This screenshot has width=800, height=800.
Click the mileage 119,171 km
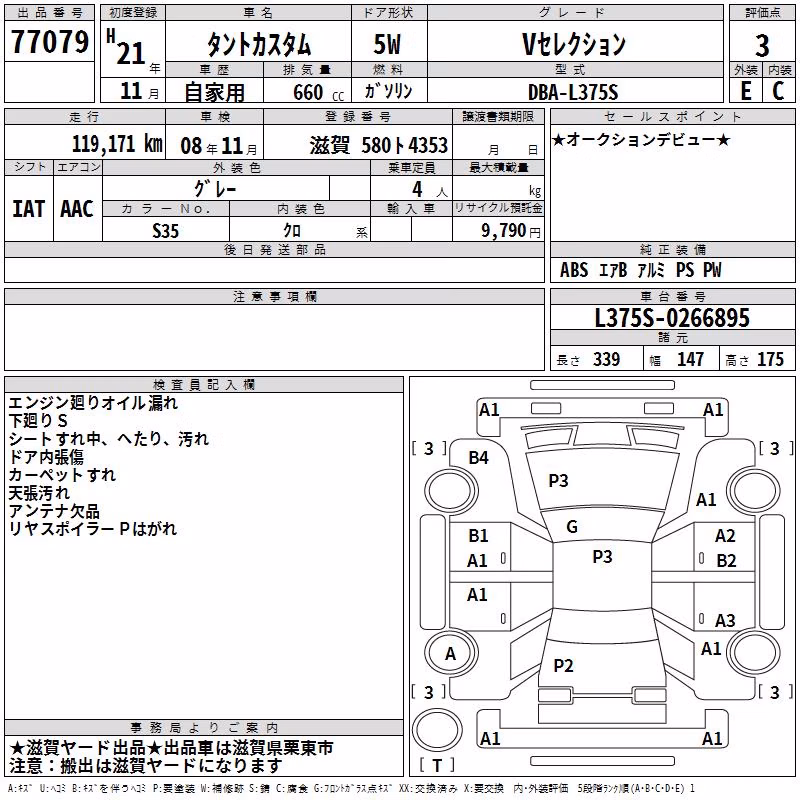117,144
